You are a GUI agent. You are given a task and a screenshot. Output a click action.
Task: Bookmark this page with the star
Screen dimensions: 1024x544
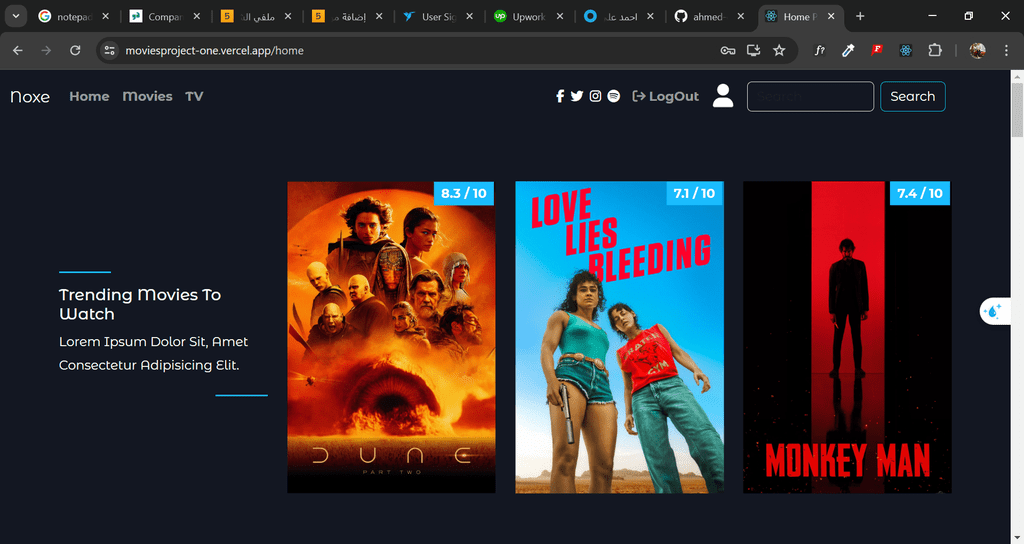pos(779,50)
